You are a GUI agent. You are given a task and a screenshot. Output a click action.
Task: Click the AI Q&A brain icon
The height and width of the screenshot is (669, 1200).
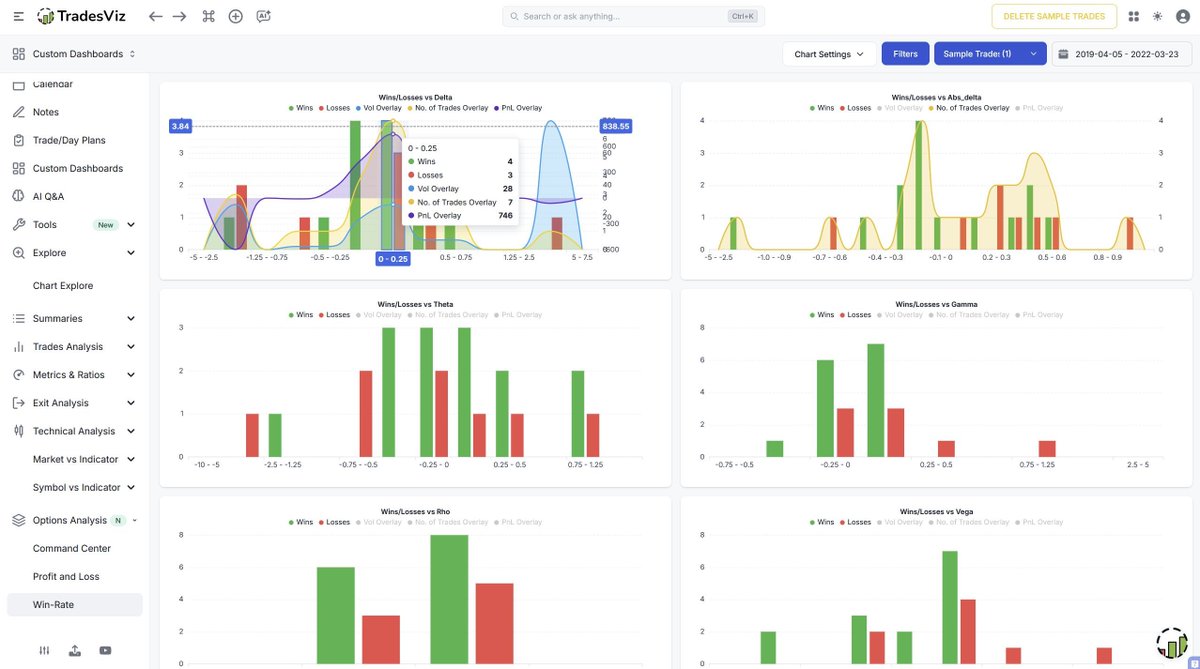click(18, 196)
